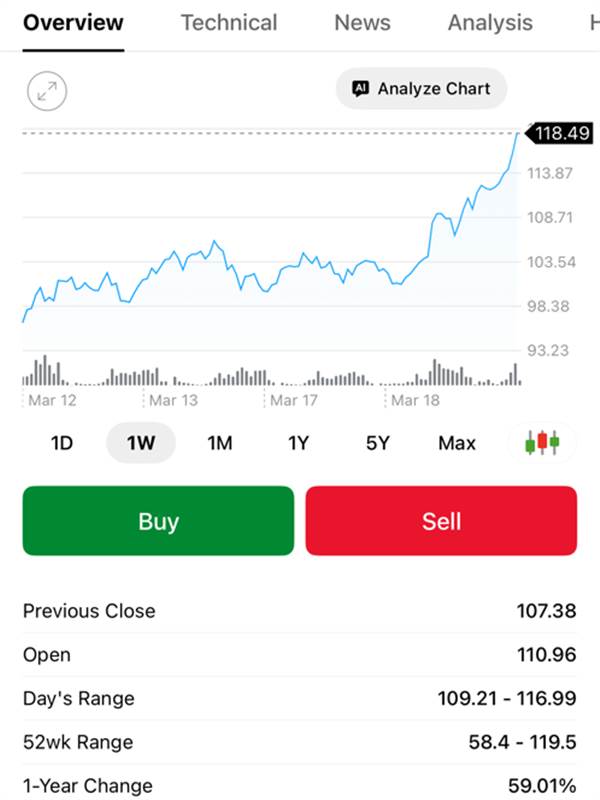Show the Max time range
Viewport: 600px width, 800px height.
tap(457, 443)
